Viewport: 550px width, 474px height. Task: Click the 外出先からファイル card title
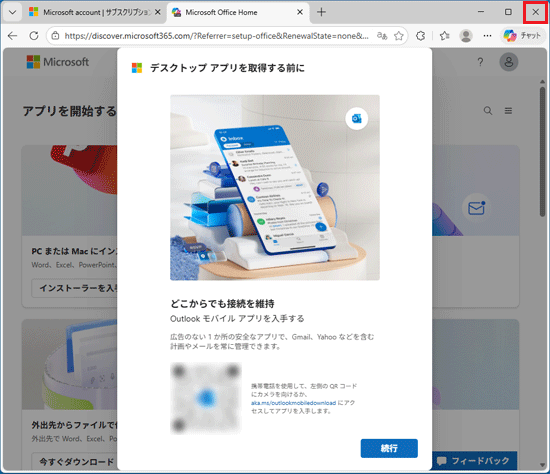tap(74, 425)
